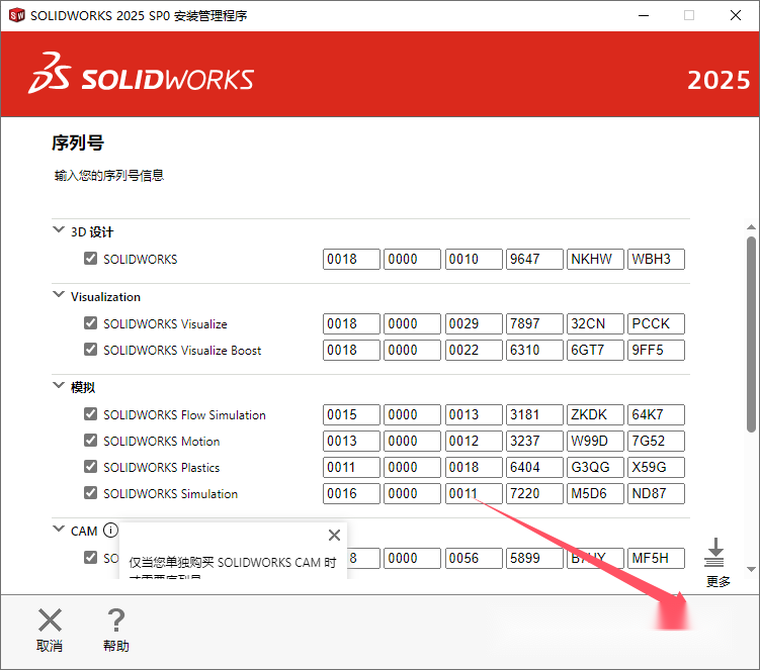Toggle SOLIDWORKS Visualize Boost checkbox
The width and height of the screenshot is (760, 670).
point(91,350)
